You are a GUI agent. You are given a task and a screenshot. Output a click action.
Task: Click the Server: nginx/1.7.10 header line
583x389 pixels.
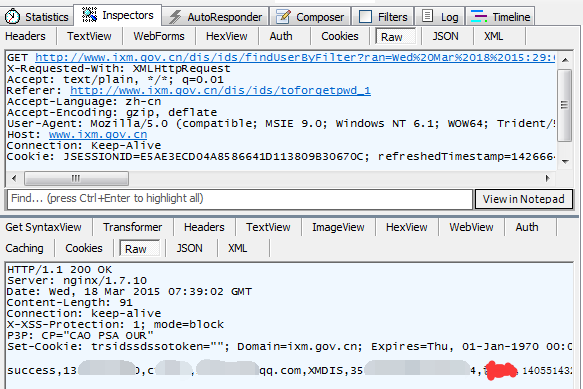coord(77,281)
